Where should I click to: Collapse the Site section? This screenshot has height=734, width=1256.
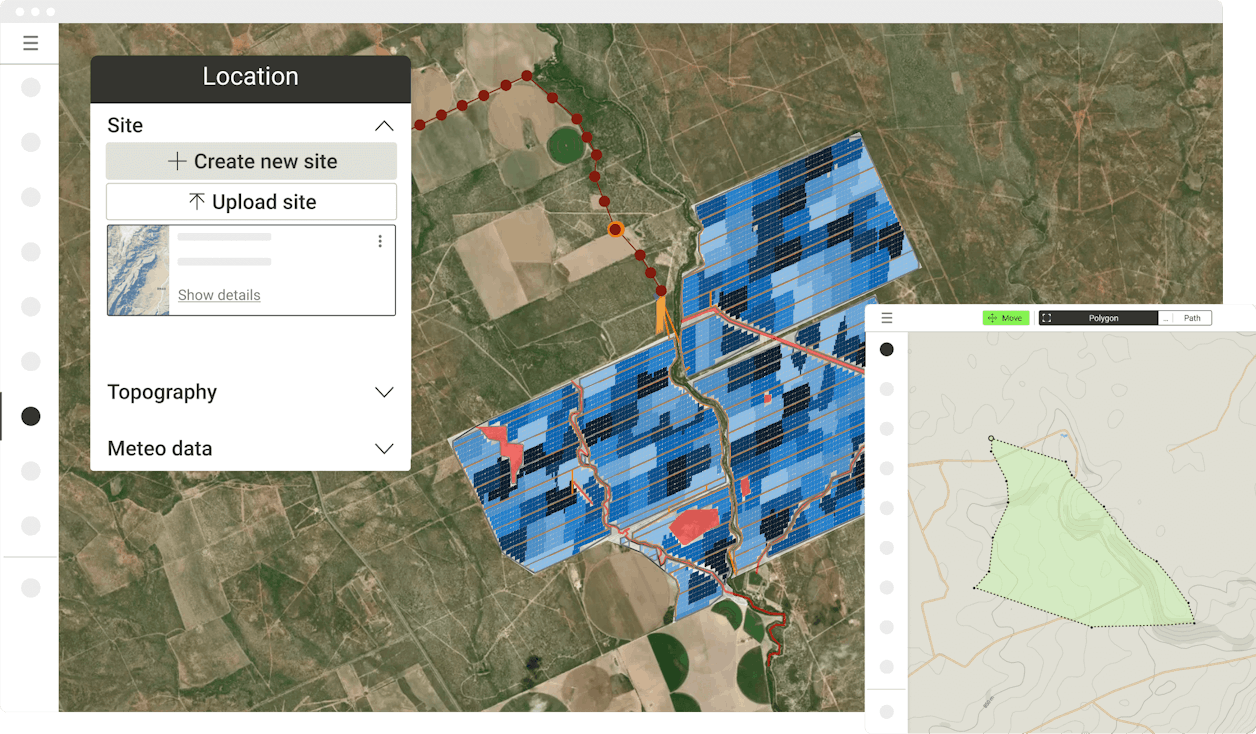click(384, 125)
